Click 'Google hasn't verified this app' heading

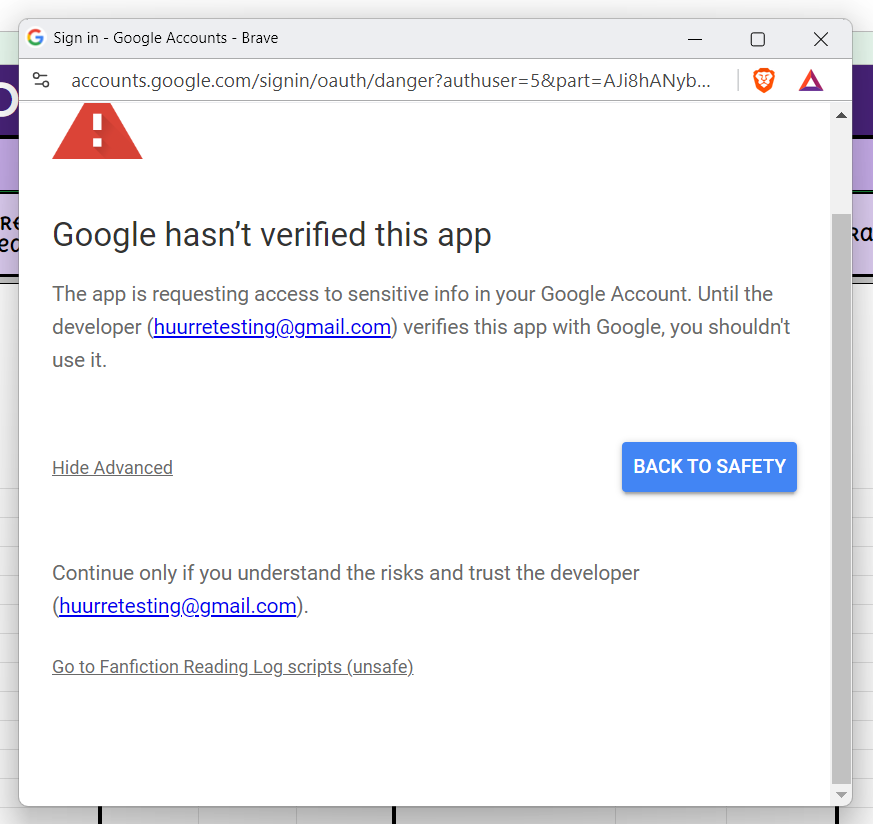(x=272, y=234)
